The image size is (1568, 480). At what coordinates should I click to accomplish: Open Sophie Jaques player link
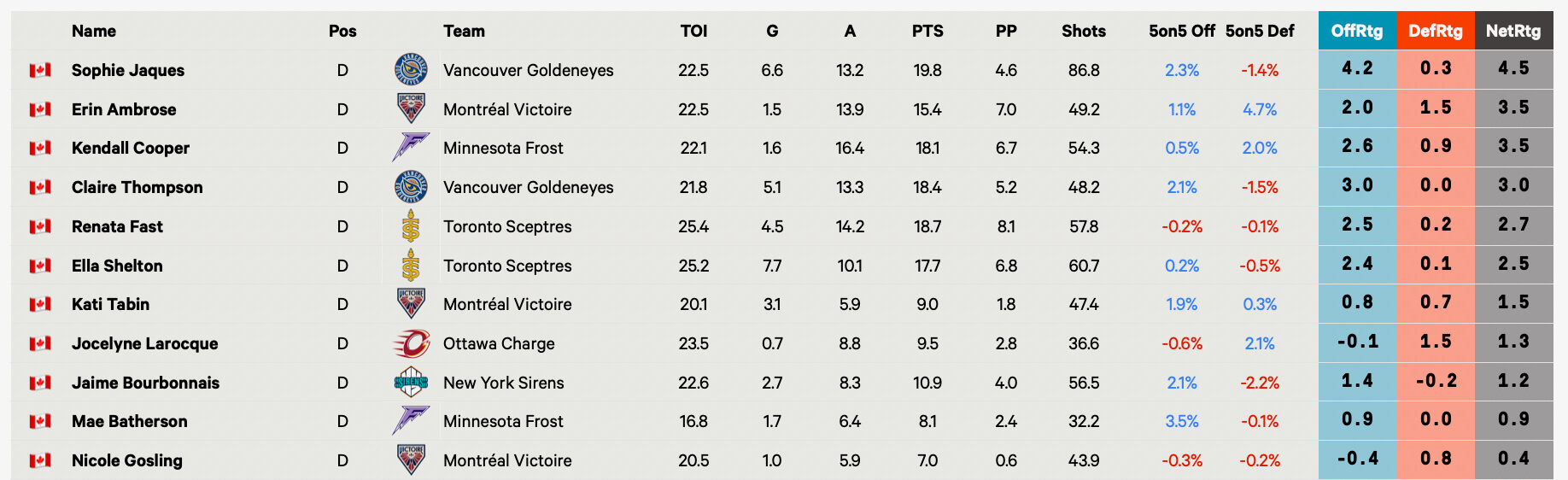click(128, 70)
